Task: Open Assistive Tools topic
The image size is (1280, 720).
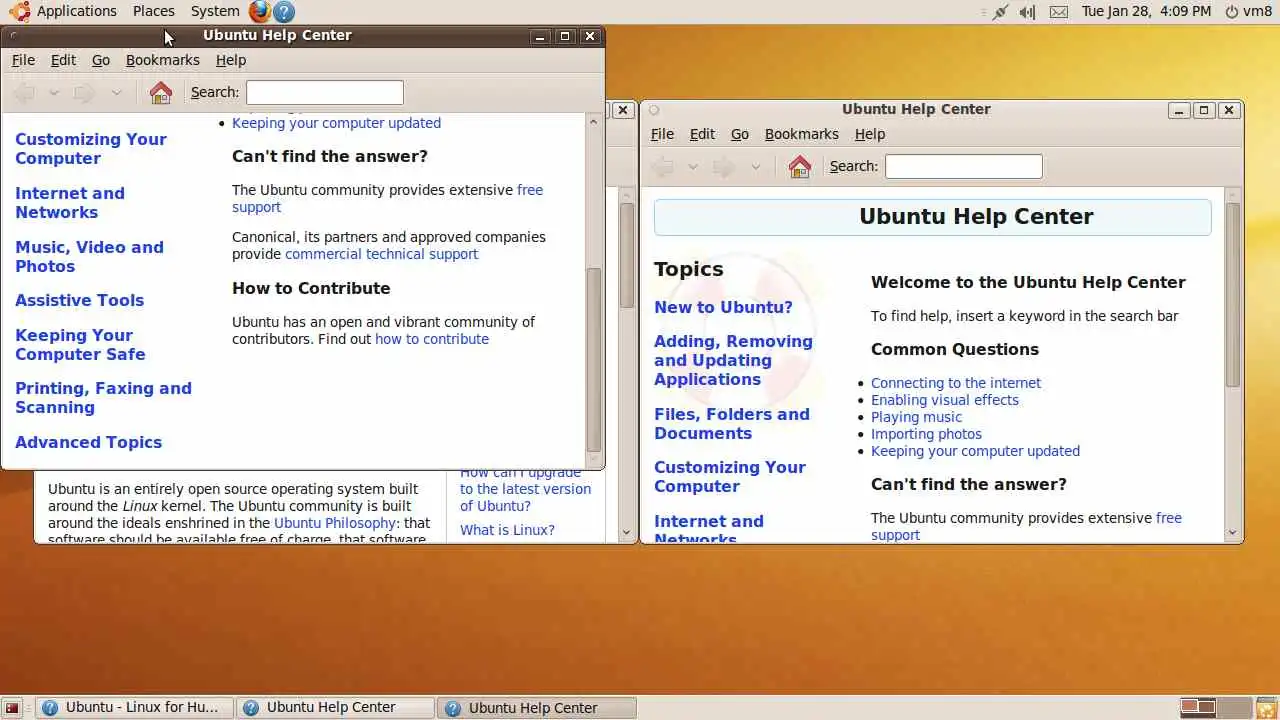Action: pos(79,301)
